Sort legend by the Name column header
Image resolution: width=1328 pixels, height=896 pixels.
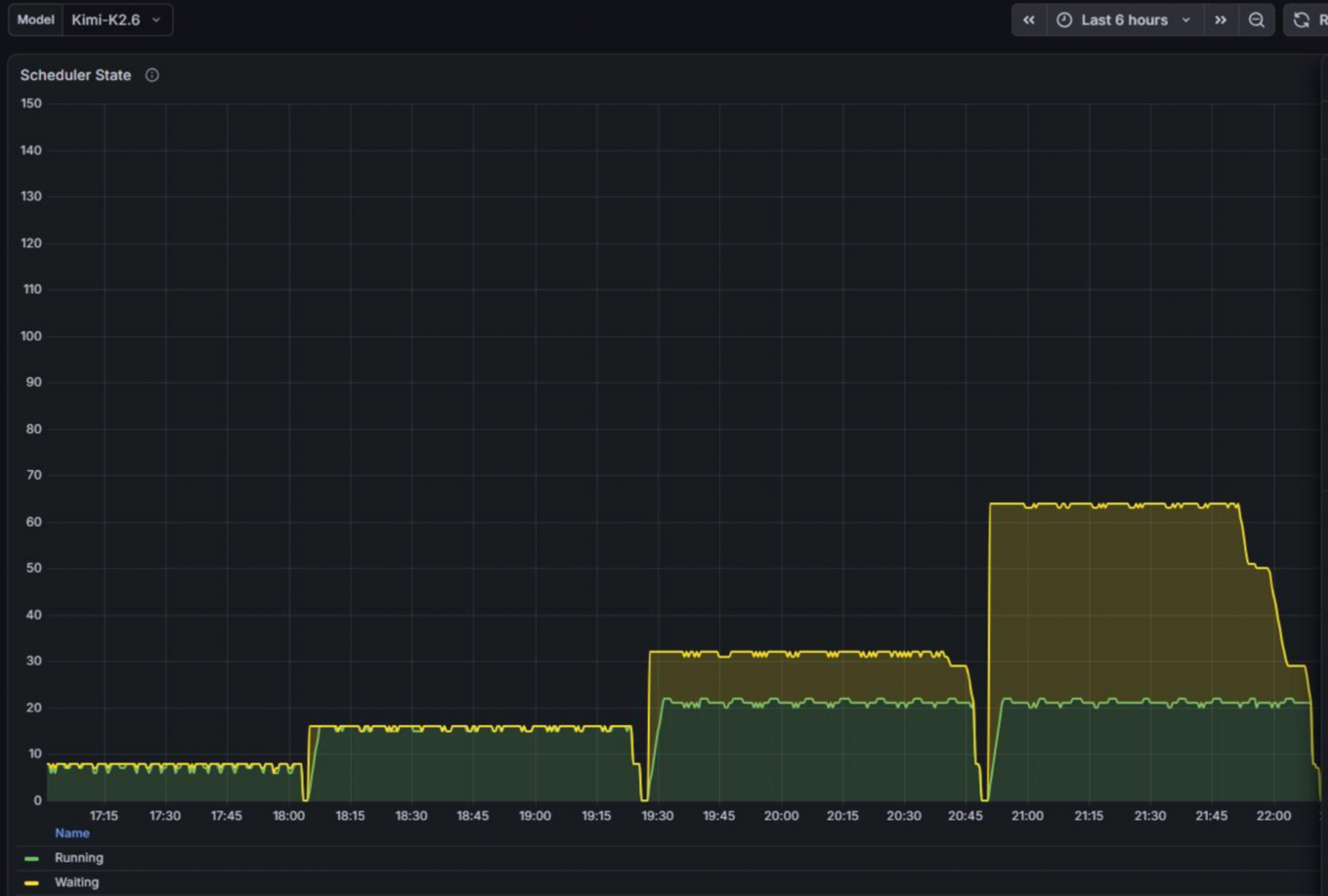click(x=72, y=833)
